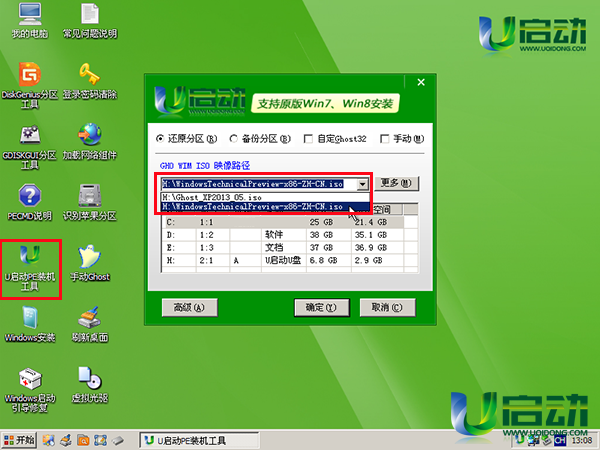600x450 pixels.
Task: Click the 刷新桌面 brush icon
Action: (90, 324)
